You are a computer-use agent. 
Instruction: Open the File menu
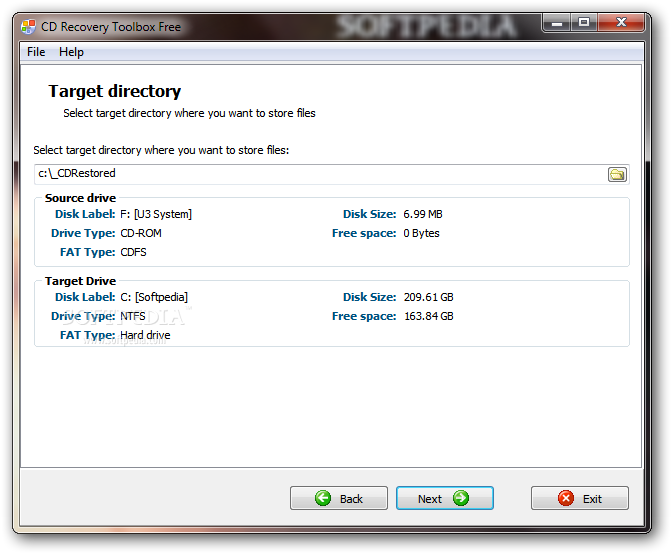tap(36, 52)
